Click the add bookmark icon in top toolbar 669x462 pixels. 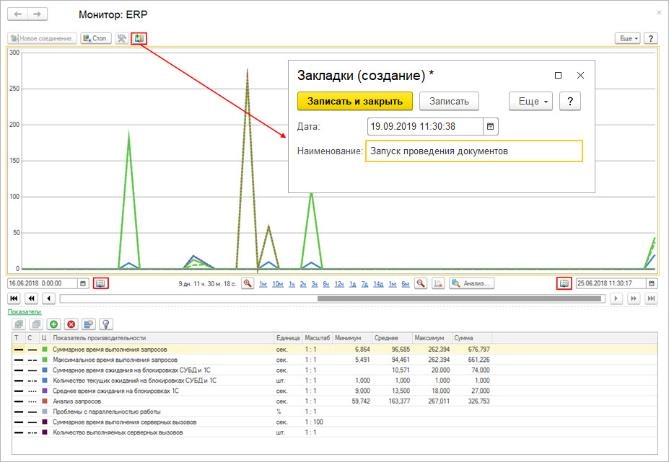[x=140, y=38]
